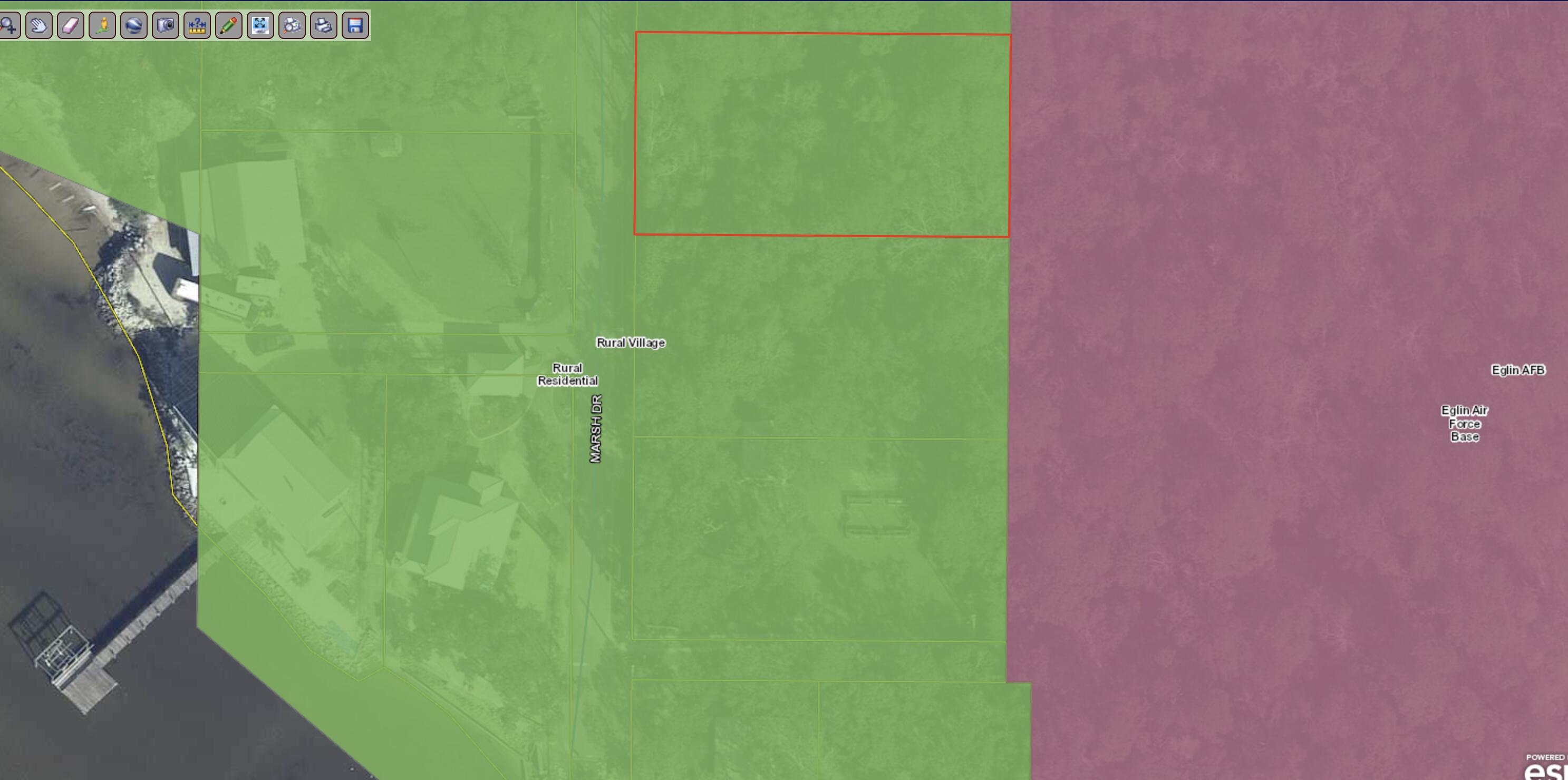Activate the Street View pegman tool

click(x=103, y=25)
